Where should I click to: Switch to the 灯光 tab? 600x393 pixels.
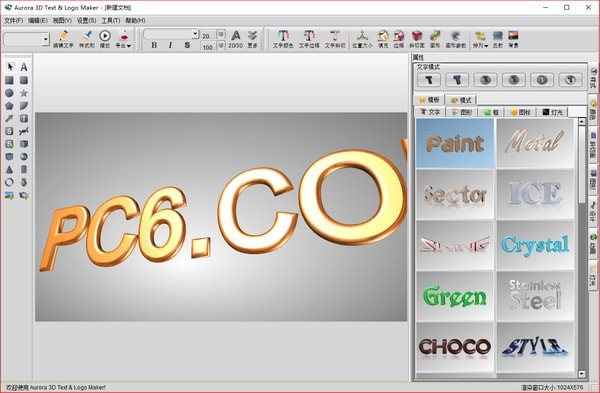[553, 112]
